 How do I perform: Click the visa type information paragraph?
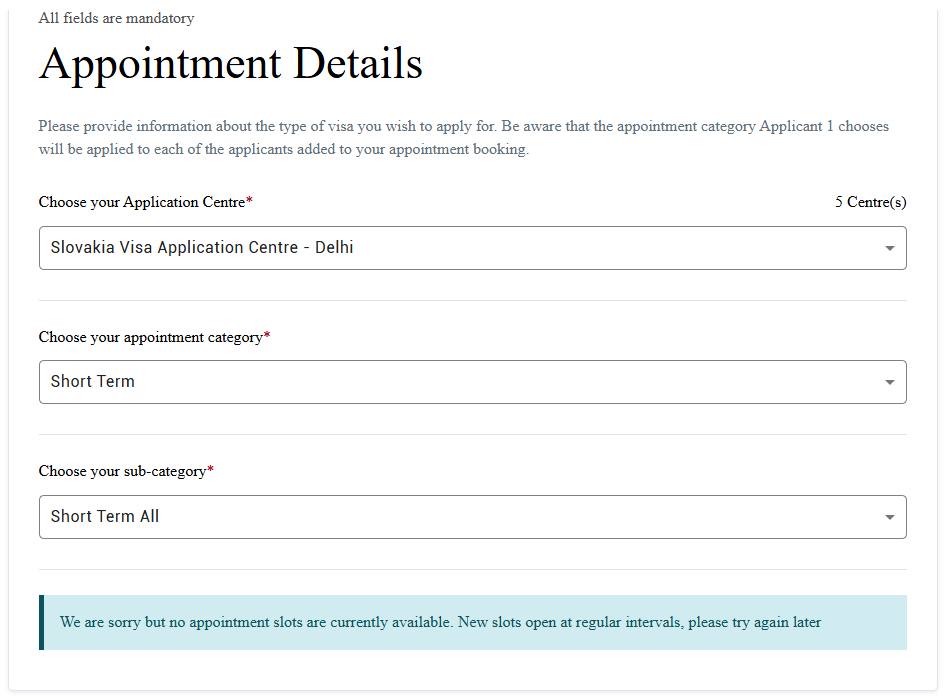click(464, 137)
